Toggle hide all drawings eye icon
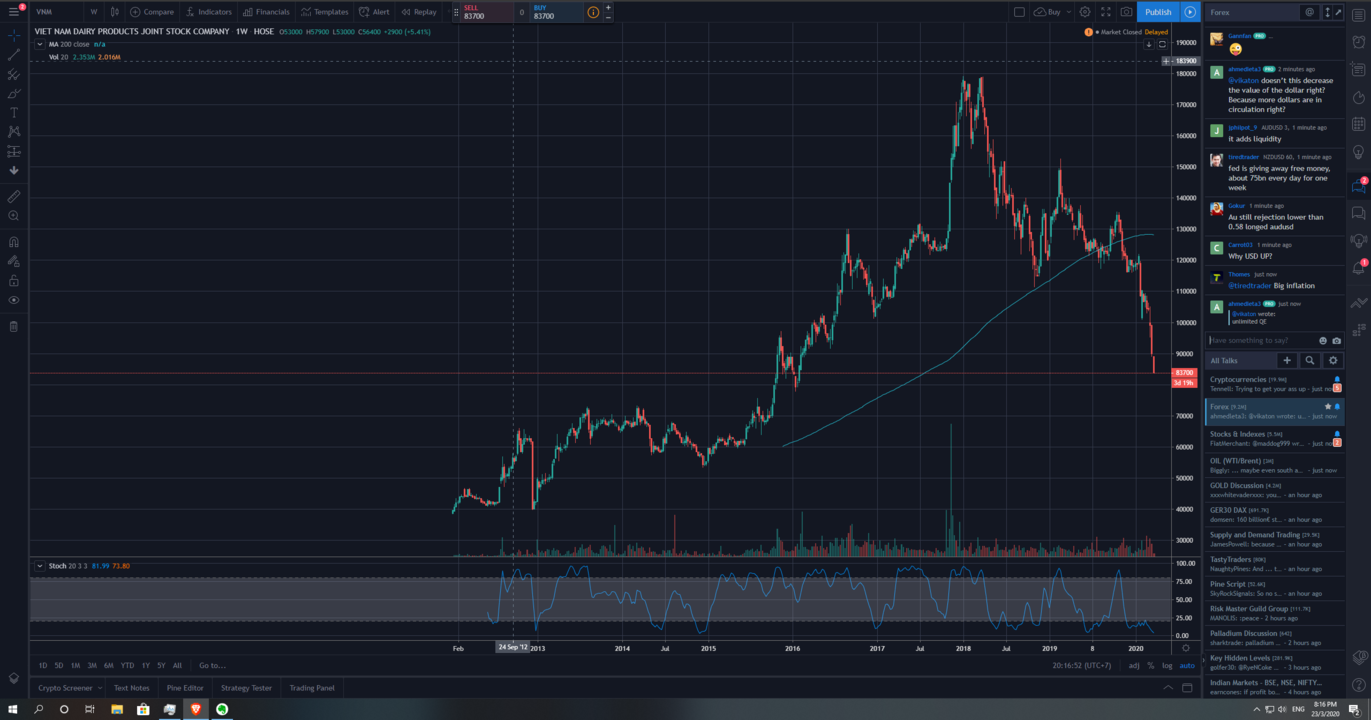Screen dimensions: 1371x720 point(14,300)
